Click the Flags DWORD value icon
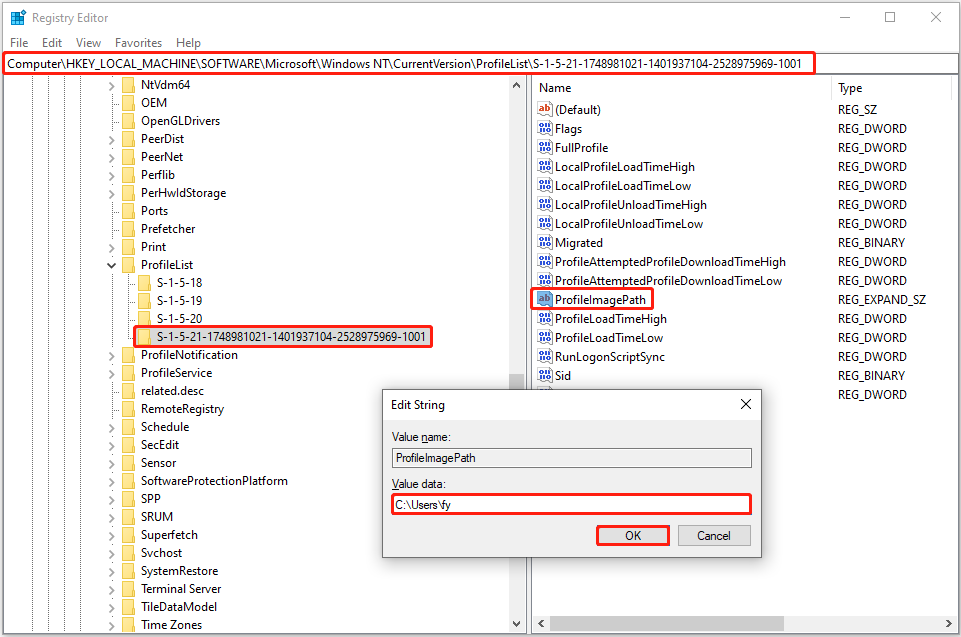 [544, 129]
